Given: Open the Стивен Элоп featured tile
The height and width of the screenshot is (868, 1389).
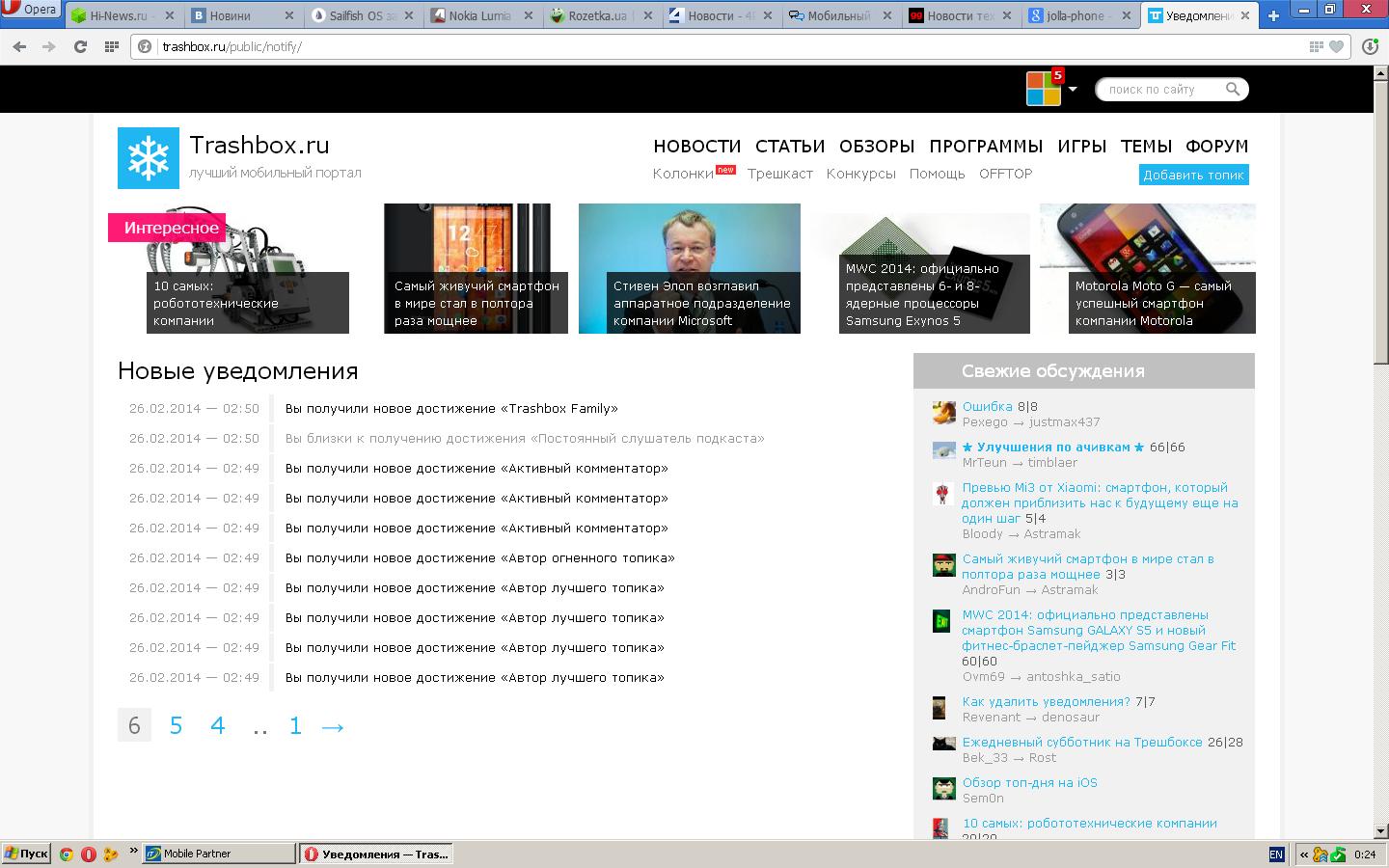Looking at the screenshot, I should (x=690, y=268).
